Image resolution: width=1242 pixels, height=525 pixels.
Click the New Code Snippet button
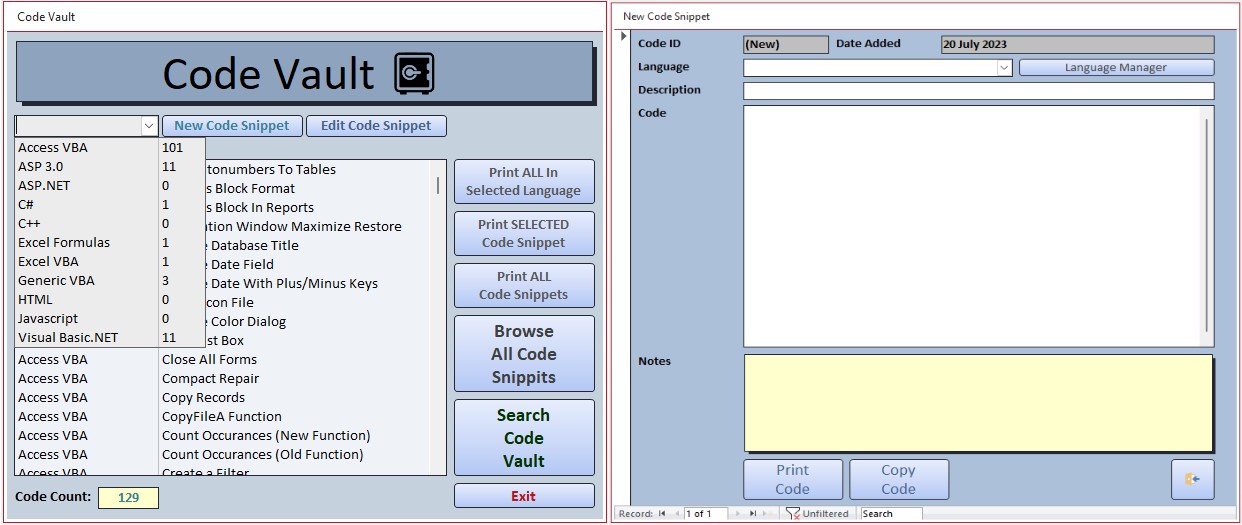tap(231, 126)
